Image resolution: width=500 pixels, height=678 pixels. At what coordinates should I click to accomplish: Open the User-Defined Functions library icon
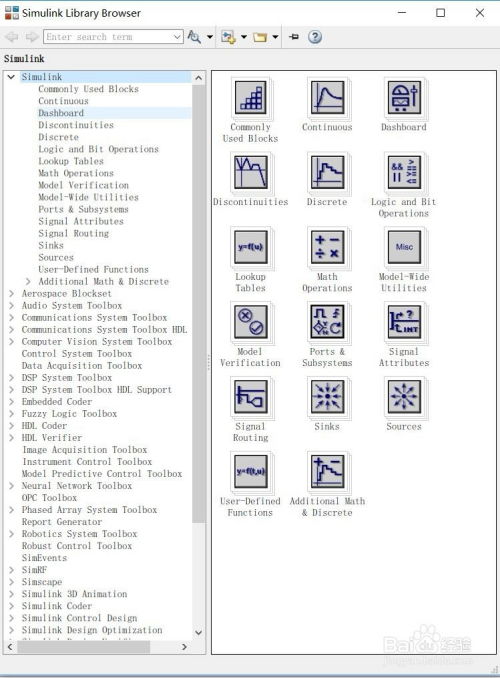pyautogui.click(x=250, y=472)
